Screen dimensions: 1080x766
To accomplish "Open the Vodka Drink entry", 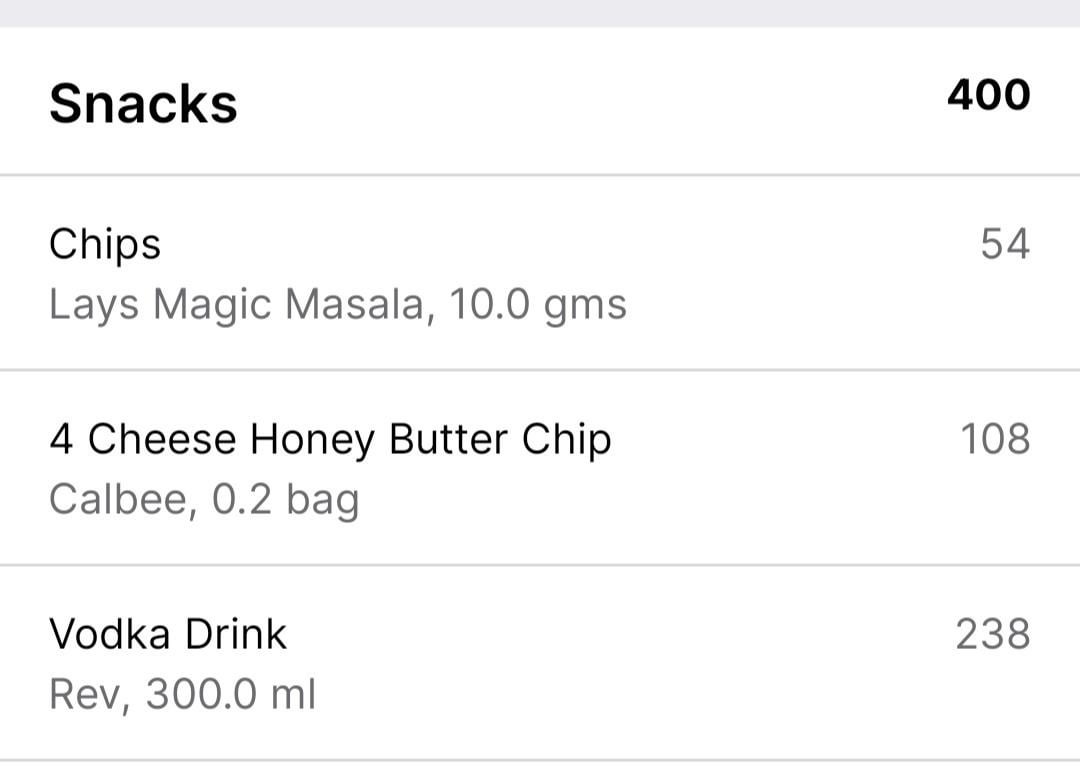I will pos(168,634).
